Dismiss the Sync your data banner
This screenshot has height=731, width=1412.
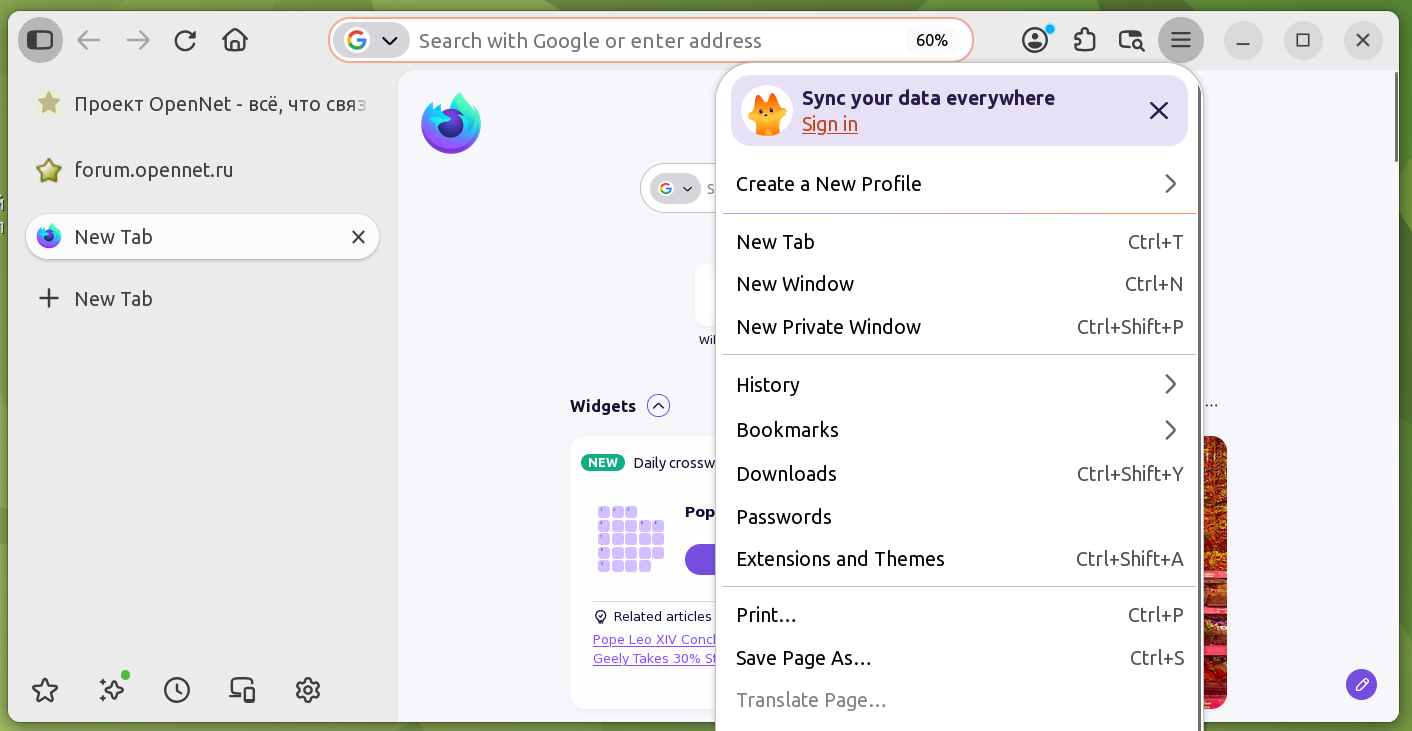pyautogui.click(x=1159, y=111)
